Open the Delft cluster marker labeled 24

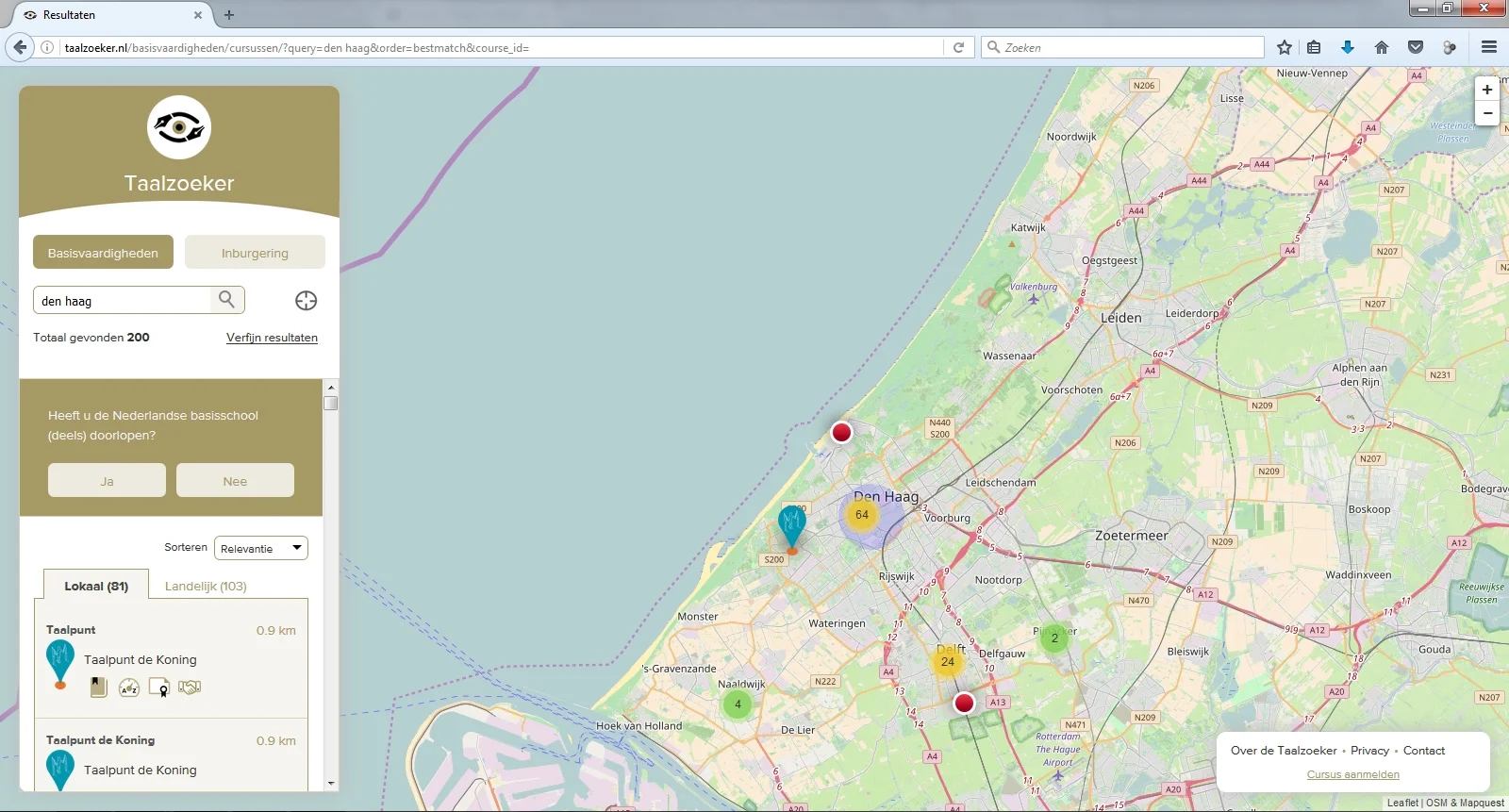click(x=948, y=662)
